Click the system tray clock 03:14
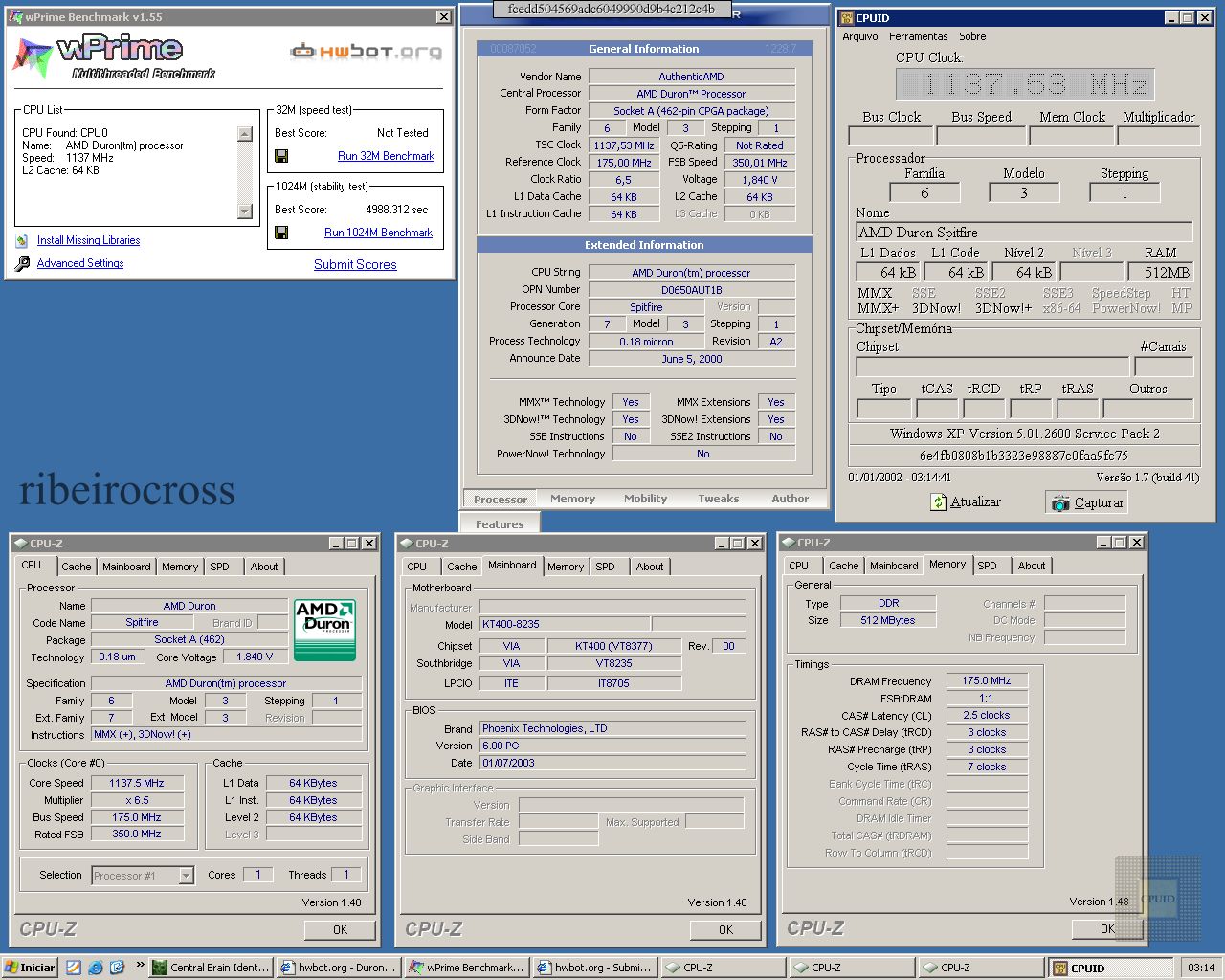 click(x=1201, y=968)
